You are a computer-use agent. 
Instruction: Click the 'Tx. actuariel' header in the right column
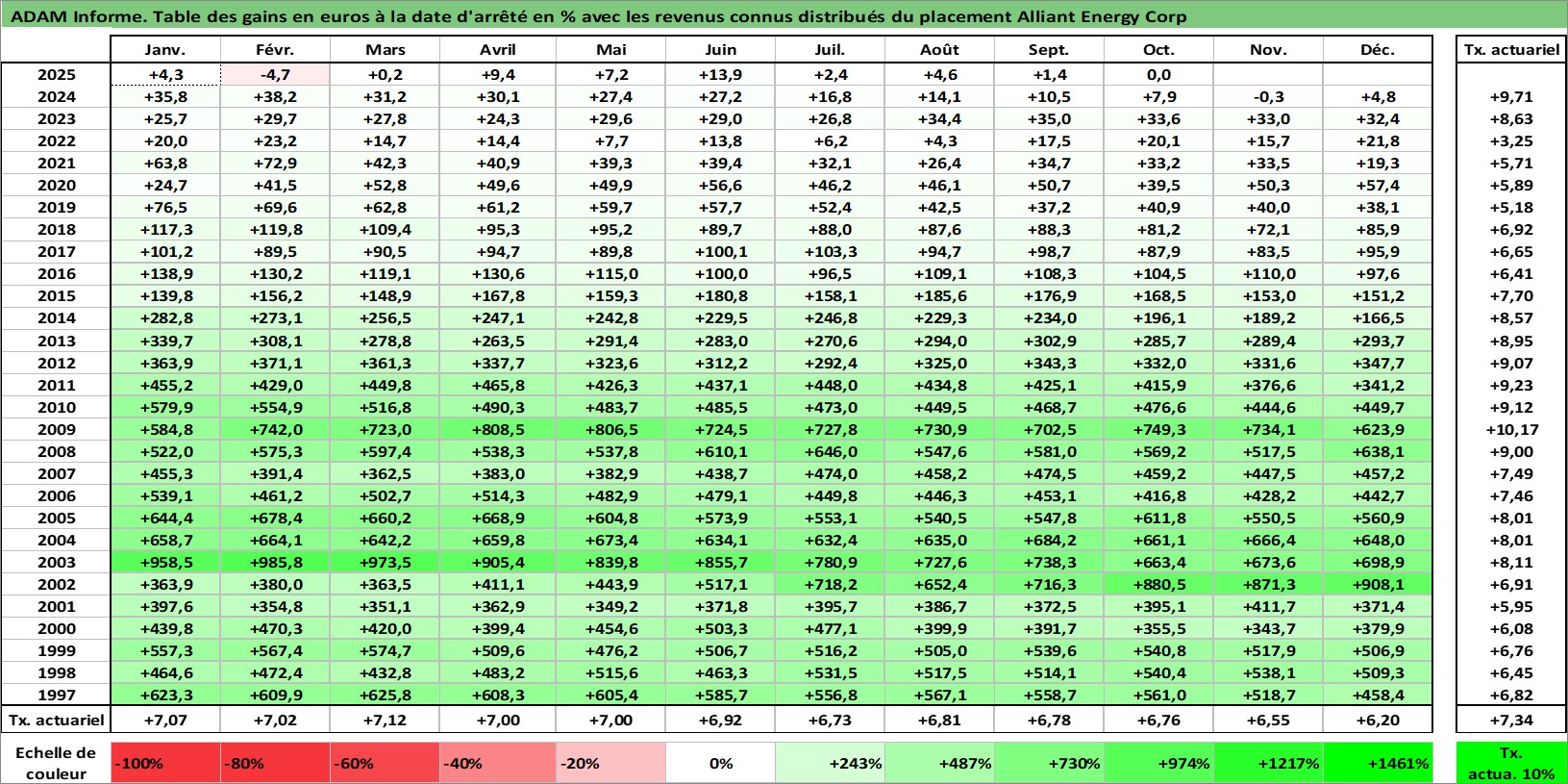click(x=1511, y=50)
